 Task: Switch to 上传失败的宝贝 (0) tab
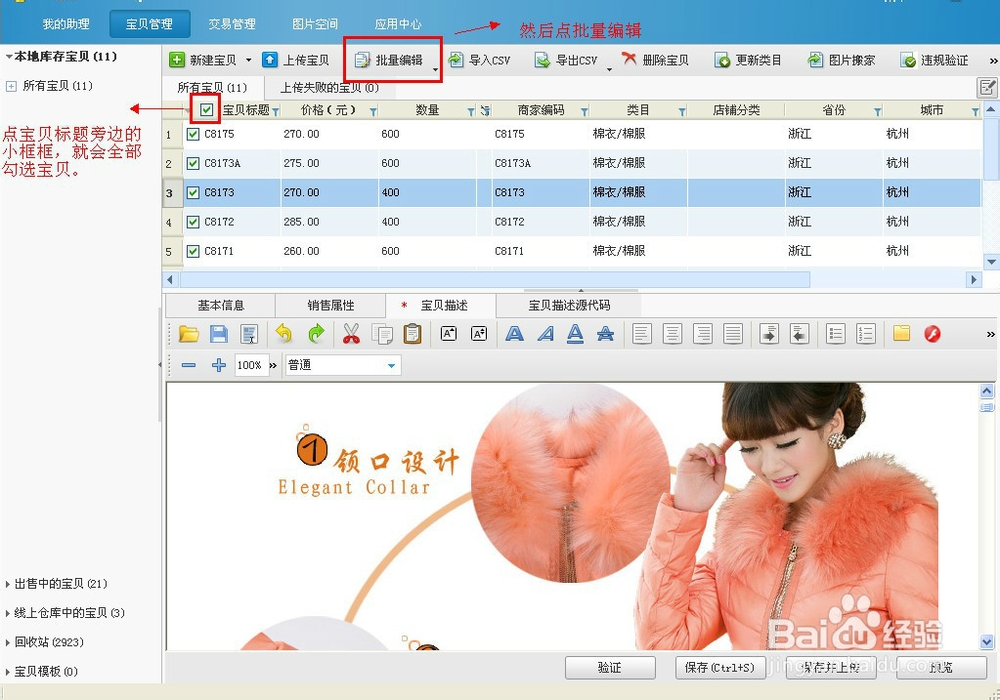point(329,88)
